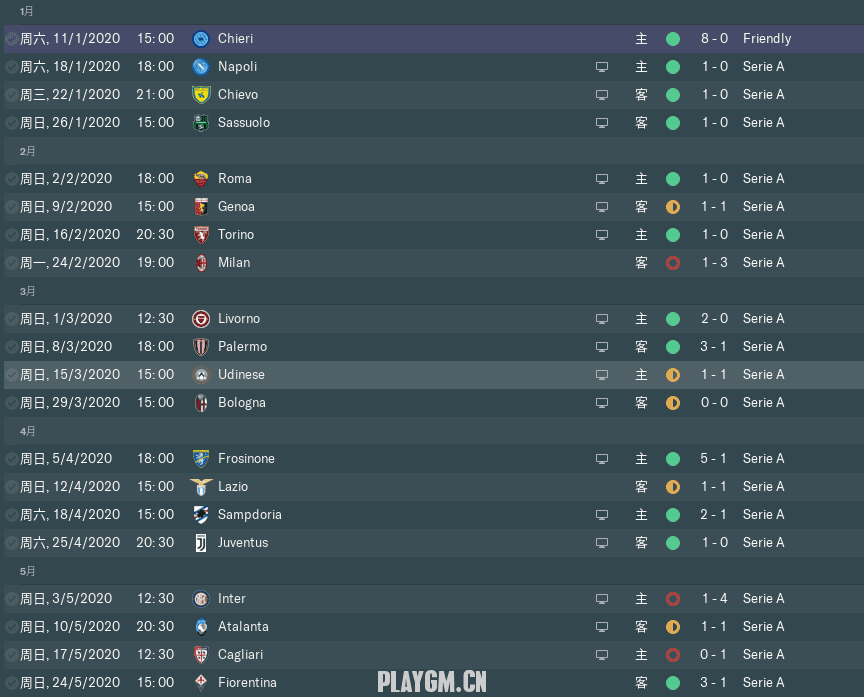Toggle the check circle beside the Torino fixture

pyautogui.click(x=11, y=235)
